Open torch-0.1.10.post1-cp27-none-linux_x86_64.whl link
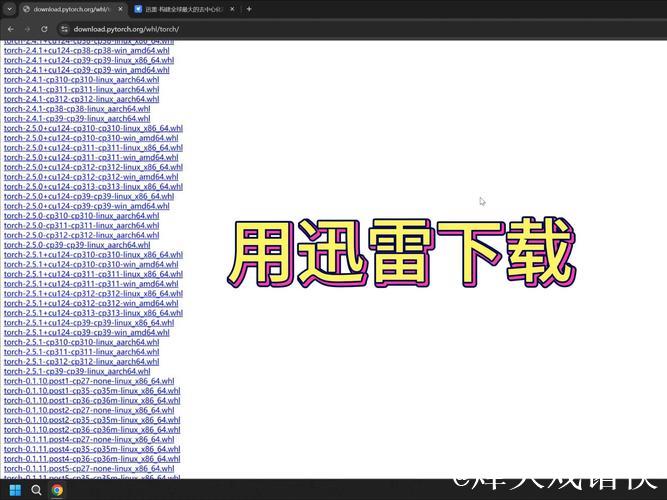The height and width of the screenshot is (500, 667). pos(89,381)
